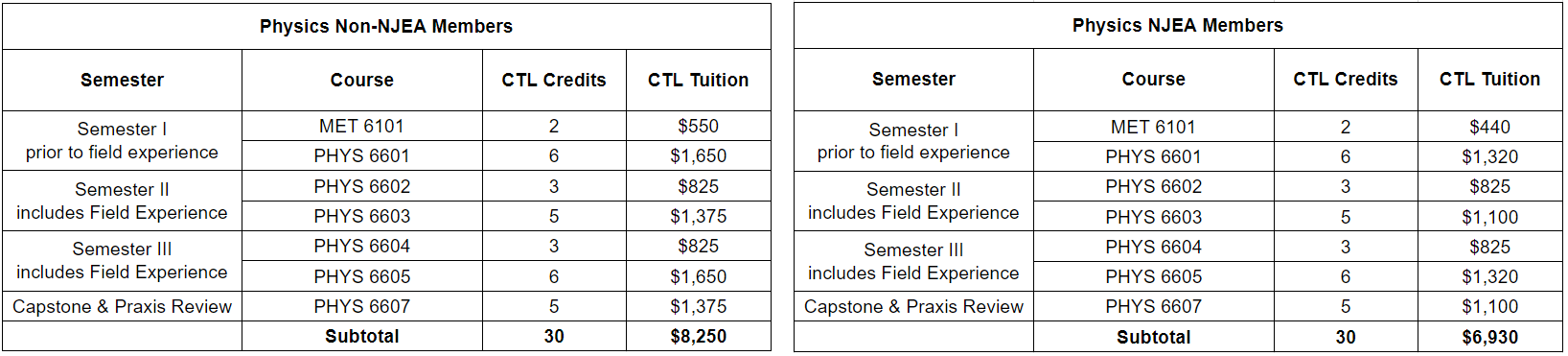Click the PHYS 6602 cell in NJEA table
Viewport: 1568px width, 356px height.
[x=1153, y=186]
